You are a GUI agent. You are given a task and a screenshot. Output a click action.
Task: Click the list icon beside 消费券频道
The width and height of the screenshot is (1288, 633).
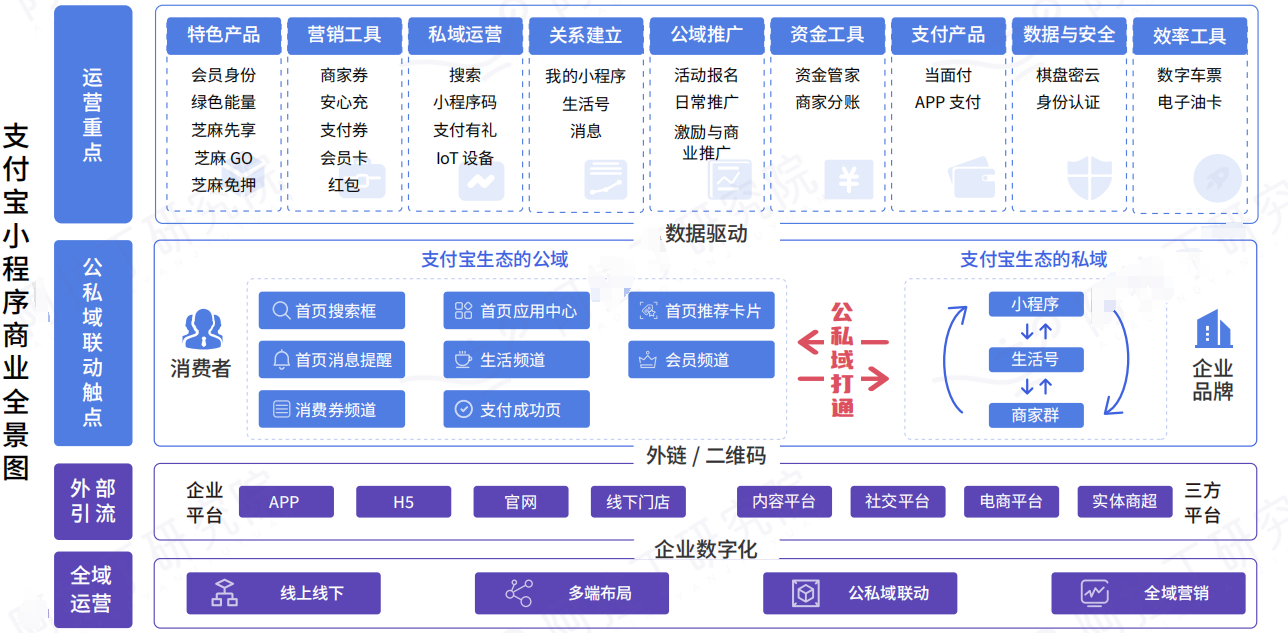pos(281,409)
